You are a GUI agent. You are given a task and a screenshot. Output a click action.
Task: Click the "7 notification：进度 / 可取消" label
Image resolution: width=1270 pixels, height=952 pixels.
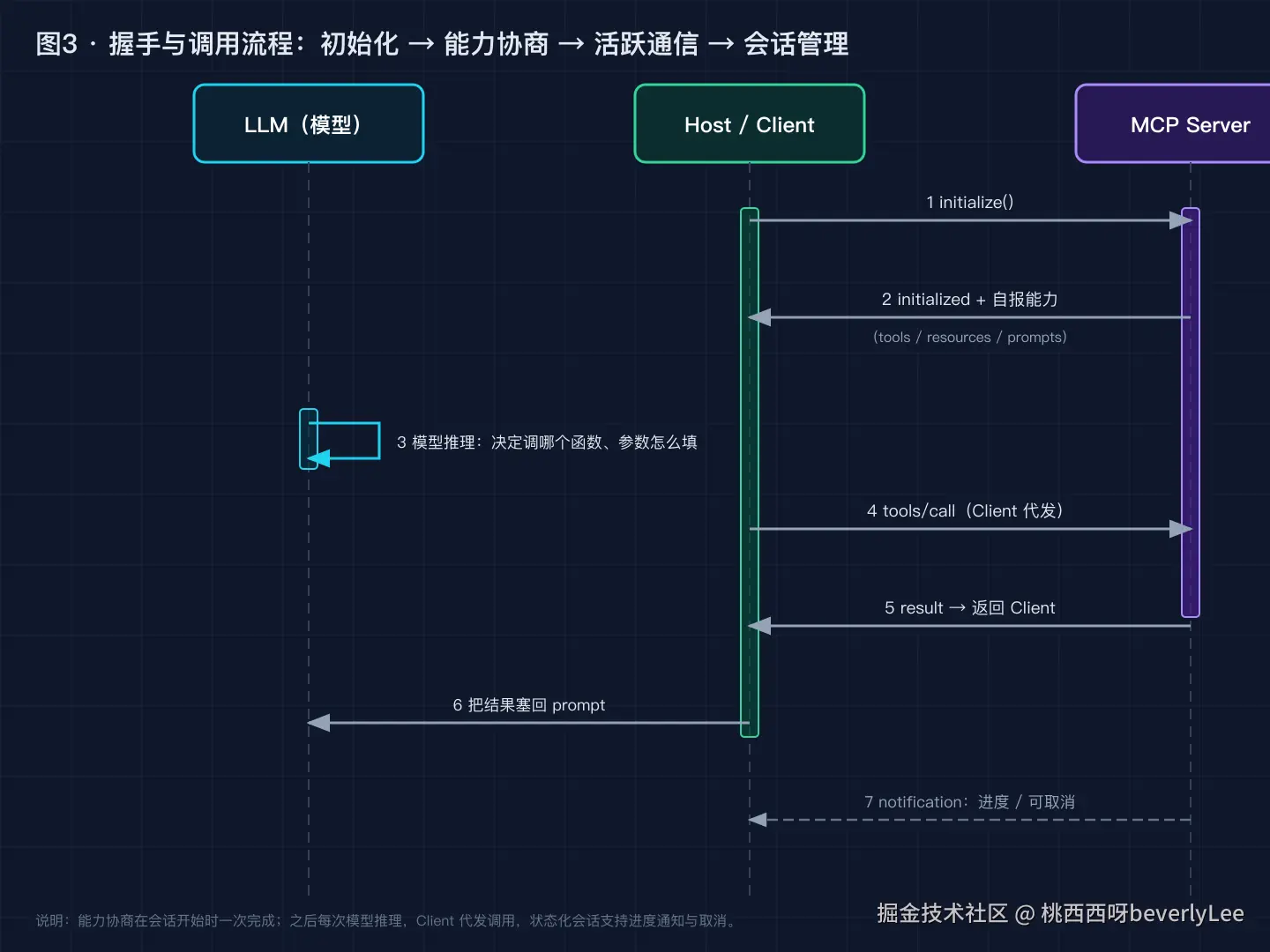(970, 801)
